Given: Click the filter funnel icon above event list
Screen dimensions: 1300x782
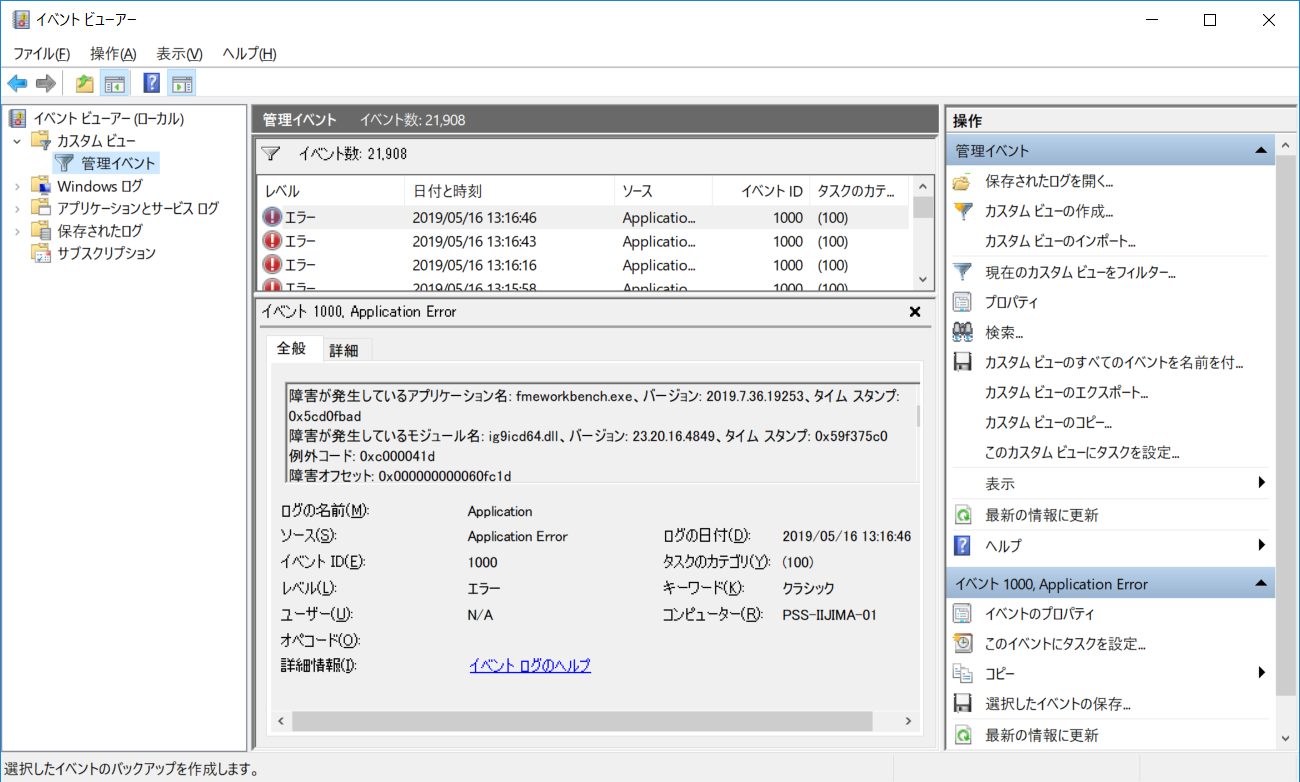Looking at the screenshot, I should [x=271, y=154].
